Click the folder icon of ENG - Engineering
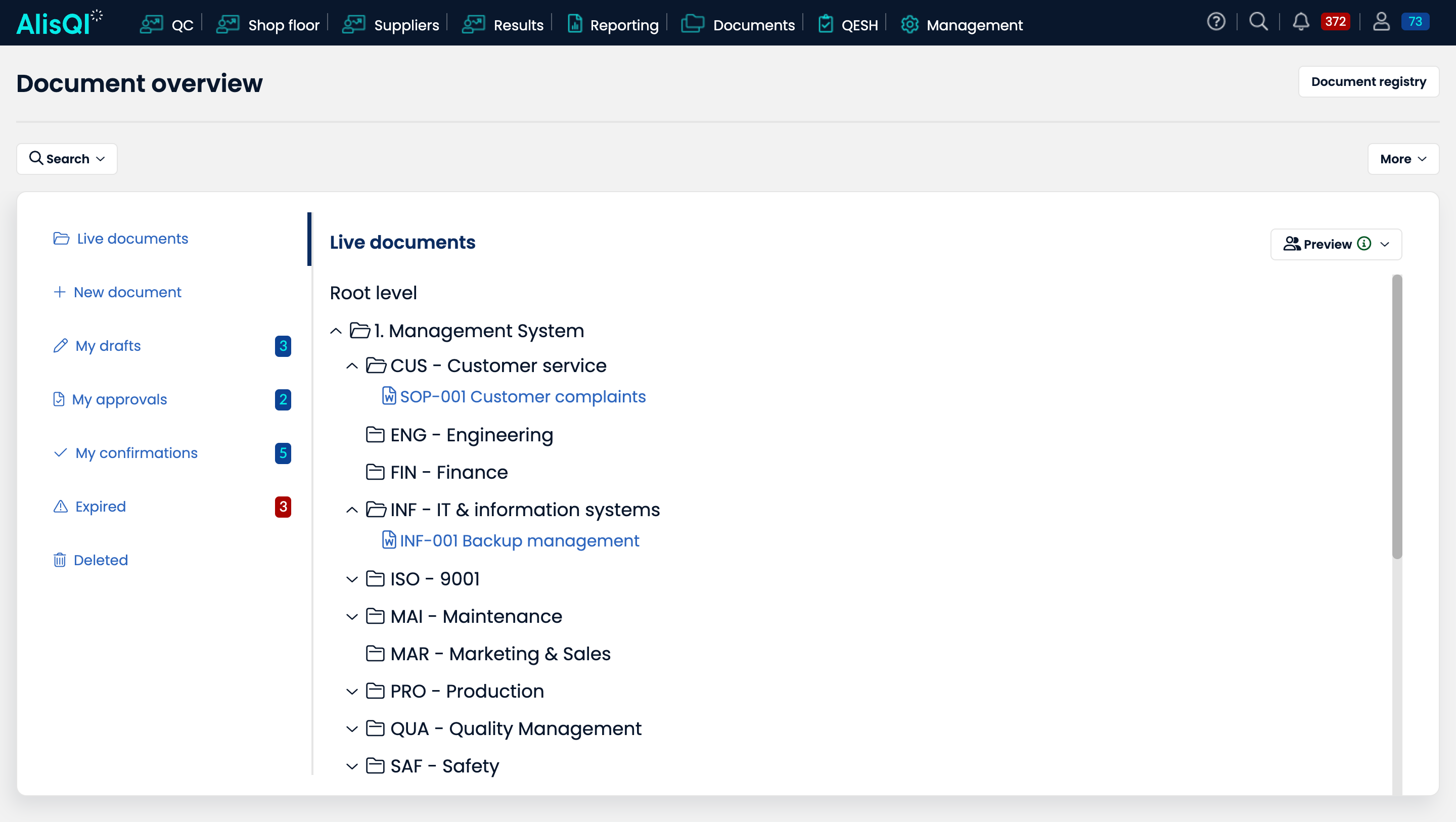1456x822 pixels. (375, 434)
